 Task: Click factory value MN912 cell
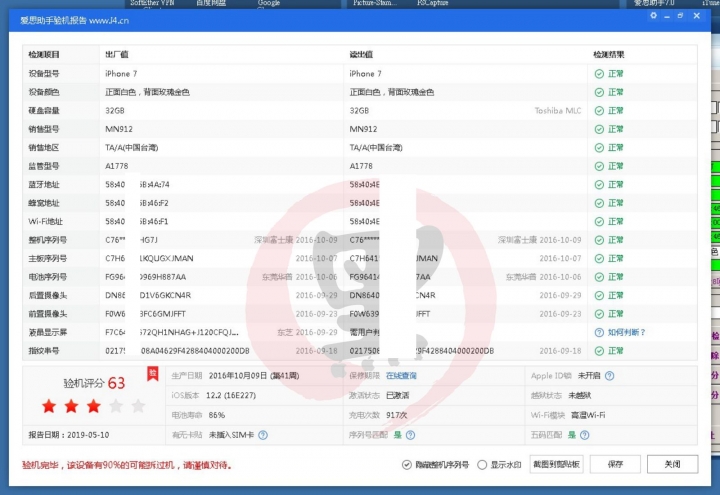119,129
